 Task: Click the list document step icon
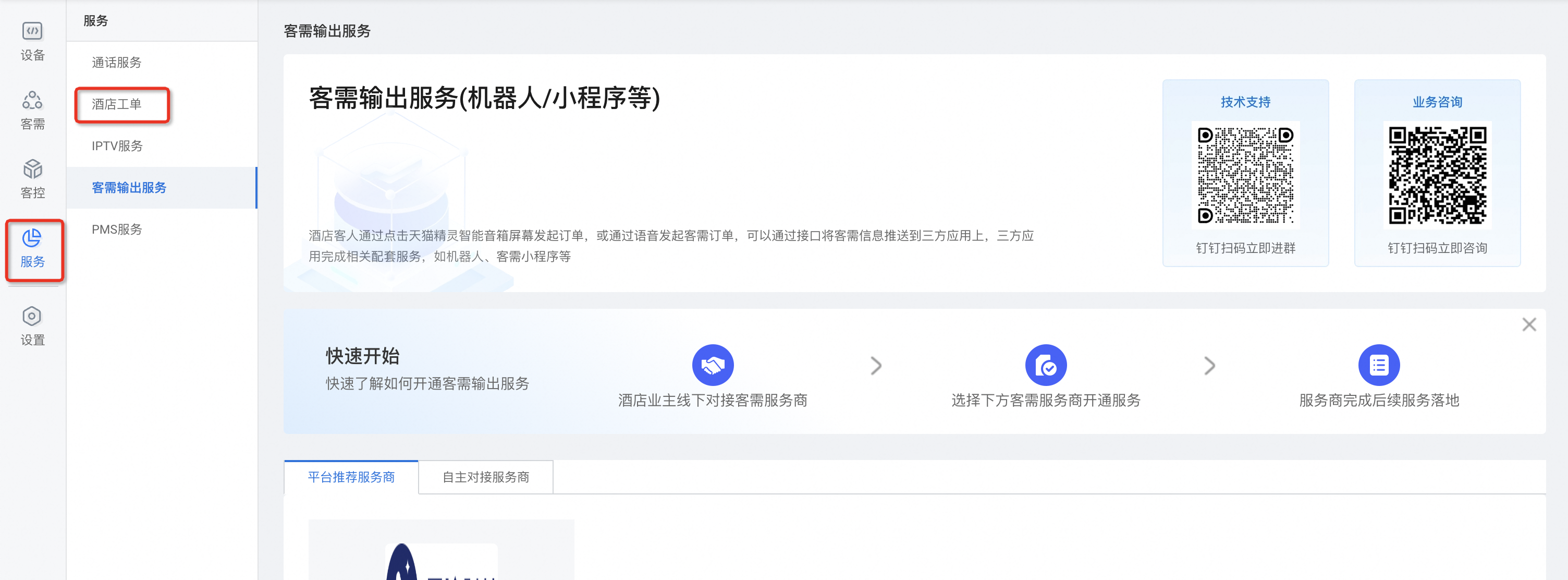pos(1378,365)
